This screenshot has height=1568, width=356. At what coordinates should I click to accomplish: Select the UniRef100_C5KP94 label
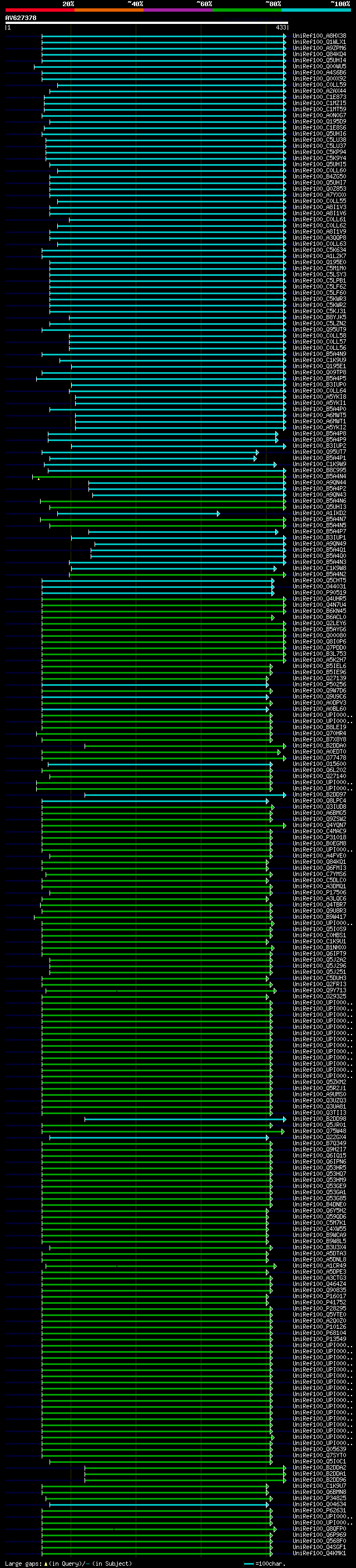tap(319, 152)
